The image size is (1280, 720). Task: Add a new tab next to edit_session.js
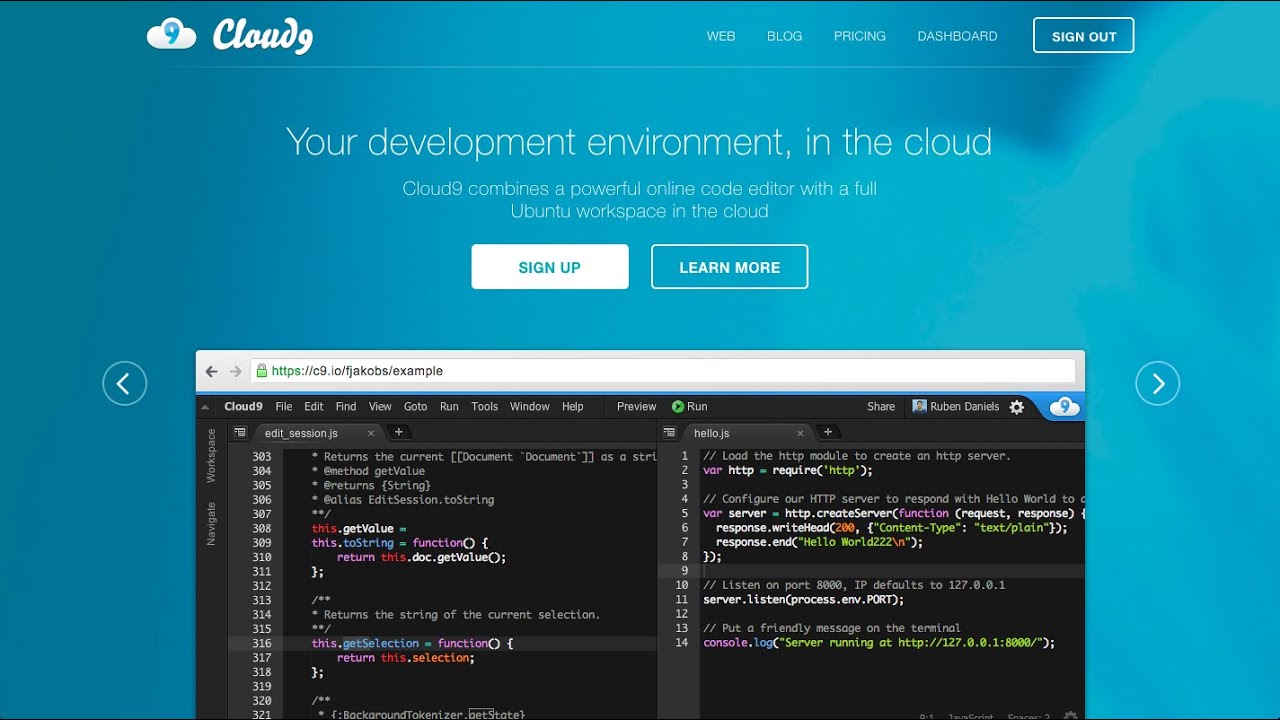(398, 432)
